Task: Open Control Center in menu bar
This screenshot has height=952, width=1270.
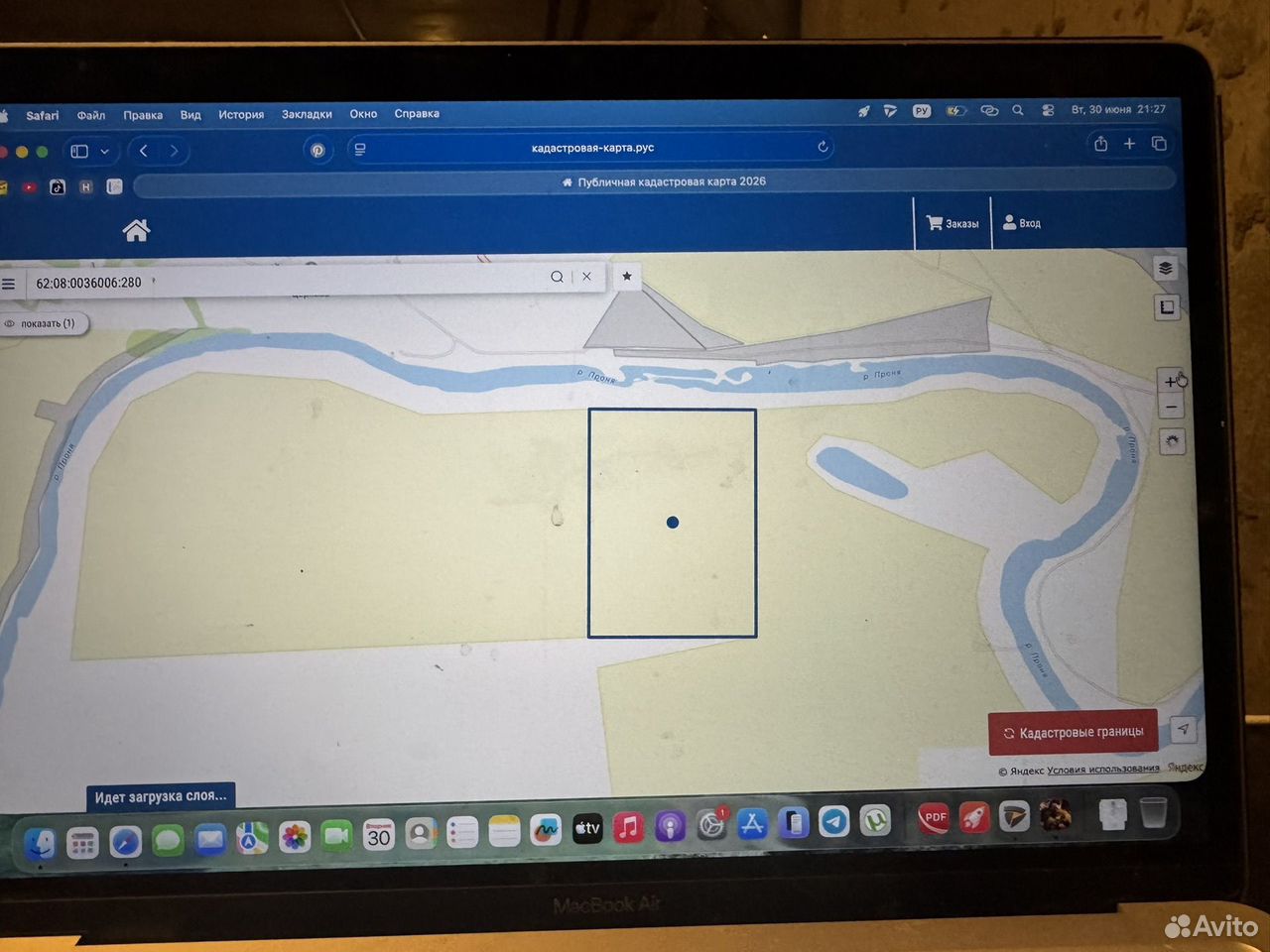Action: [x=1048, y=110]
